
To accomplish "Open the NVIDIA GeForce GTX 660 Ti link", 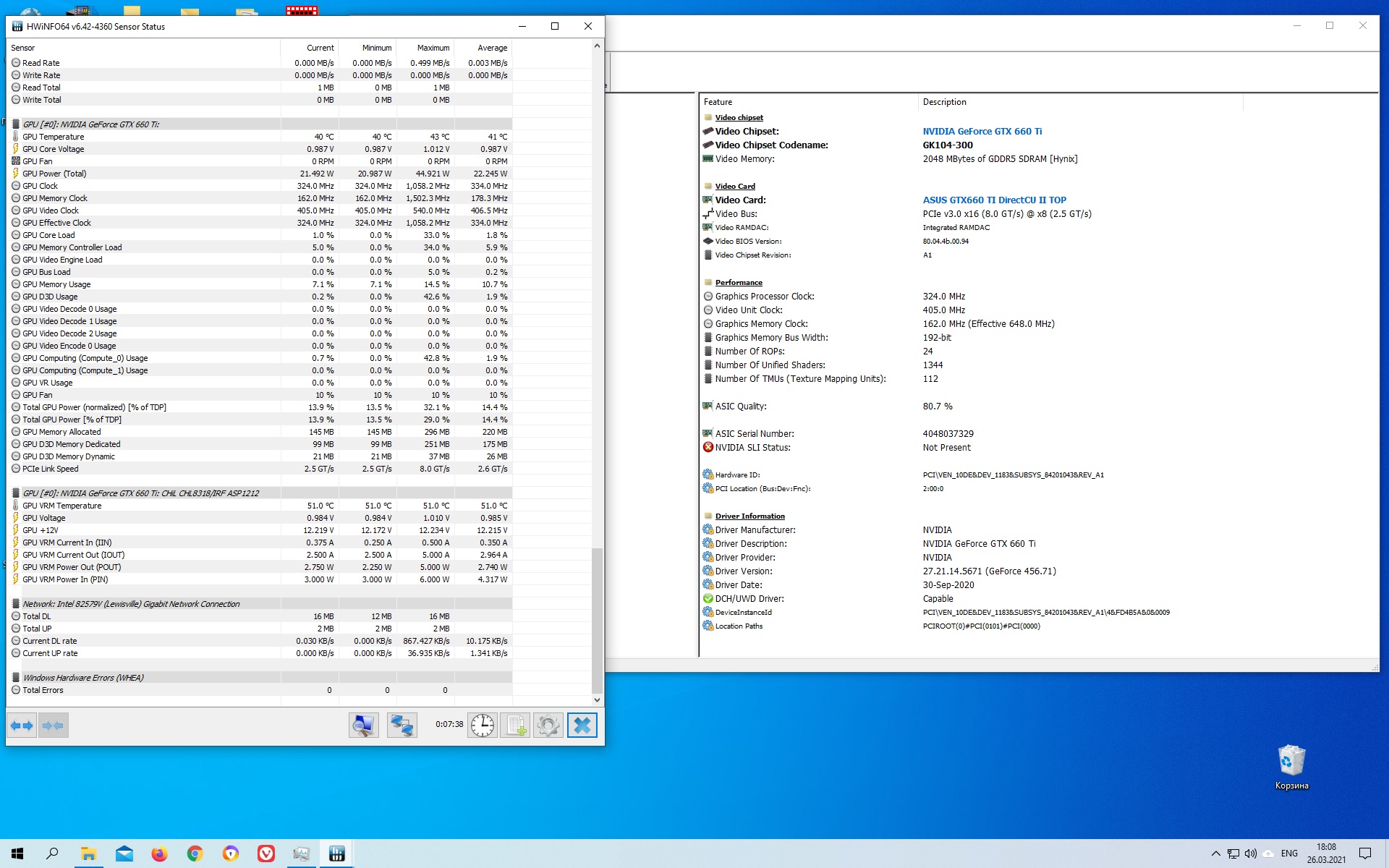I will pyautogui.click(x=982, y=132).
